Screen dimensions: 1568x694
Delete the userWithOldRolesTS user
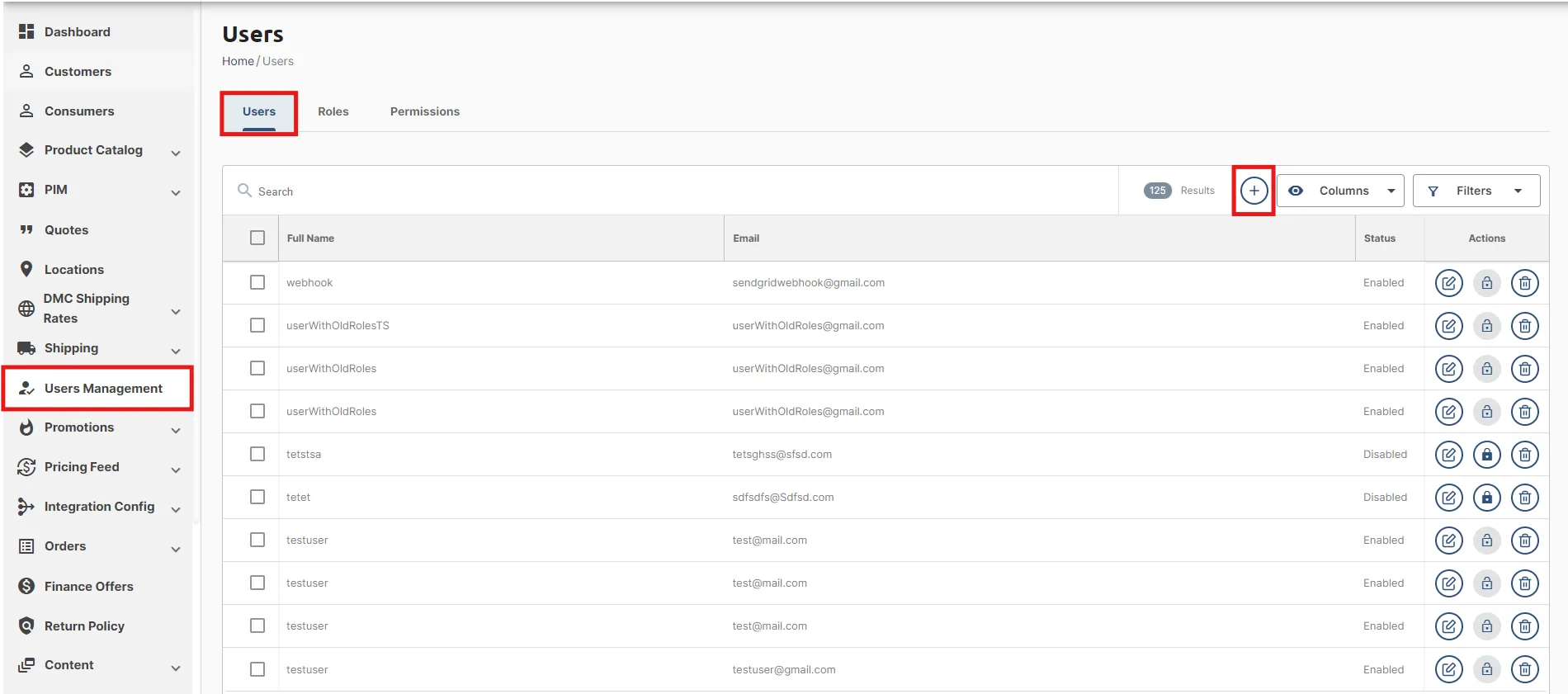1524,326
